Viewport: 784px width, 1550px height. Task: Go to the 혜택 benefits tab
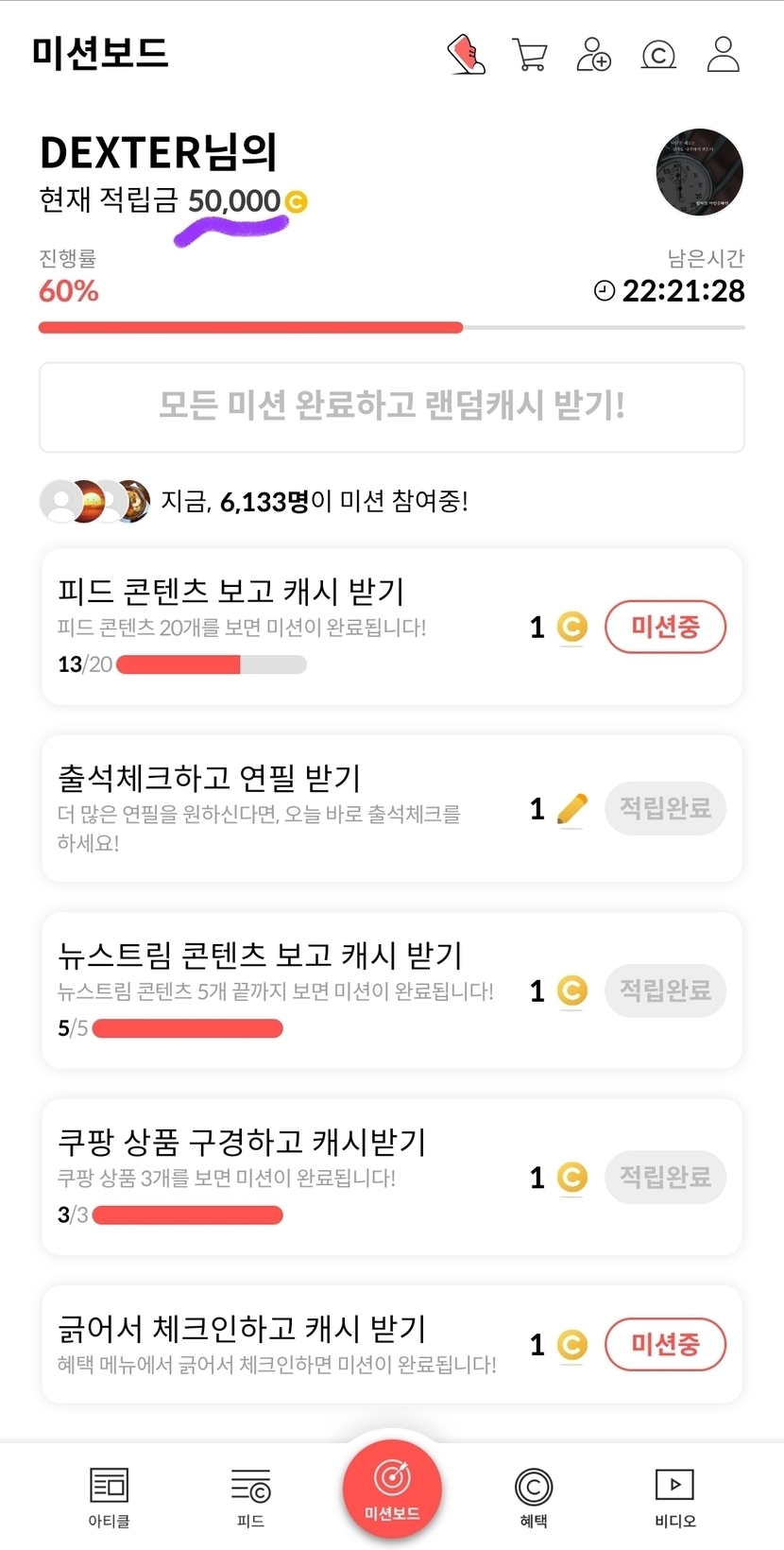[x=534, y=1497]
